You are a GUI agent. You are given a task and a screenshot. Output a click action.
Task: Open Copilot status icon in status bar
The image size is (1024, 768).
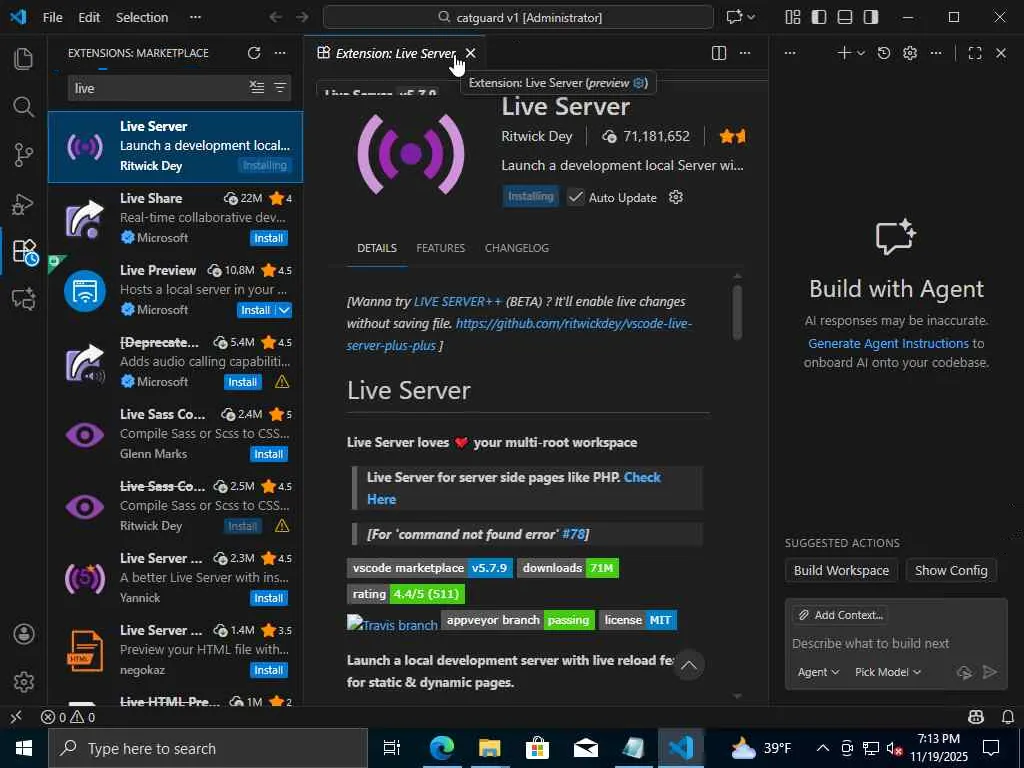[976, 717]
